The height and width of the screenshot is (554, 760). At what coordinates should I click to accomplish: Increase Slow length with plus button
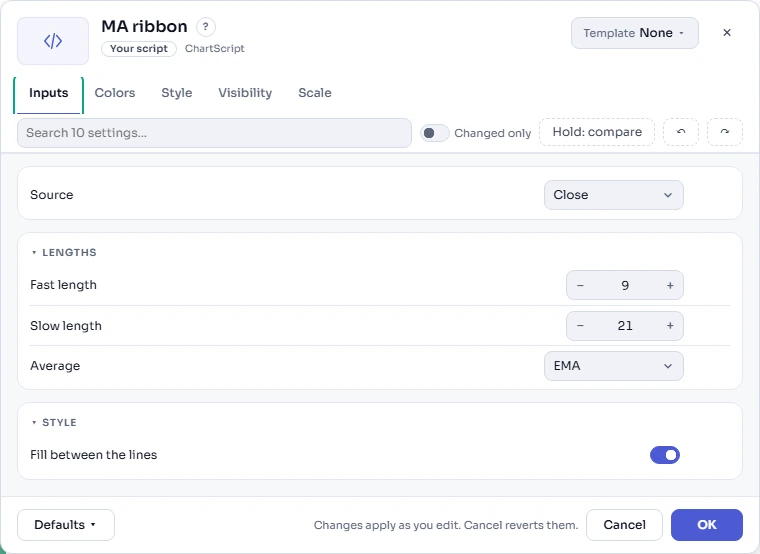click(670, 326)
